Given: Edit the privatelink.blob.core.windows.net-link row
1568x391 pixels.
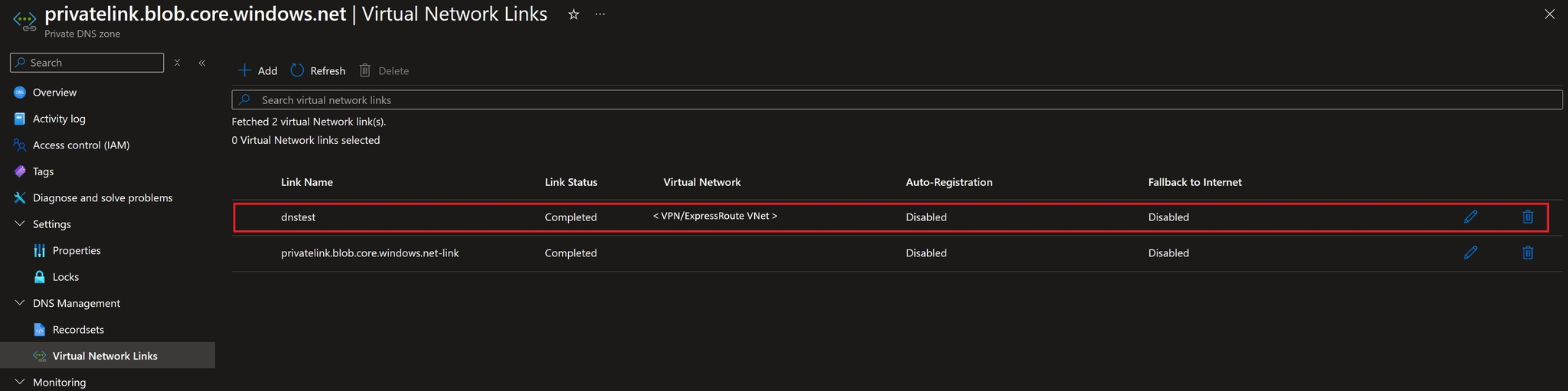Looking at the screenshot, I should coord(1470,253).
